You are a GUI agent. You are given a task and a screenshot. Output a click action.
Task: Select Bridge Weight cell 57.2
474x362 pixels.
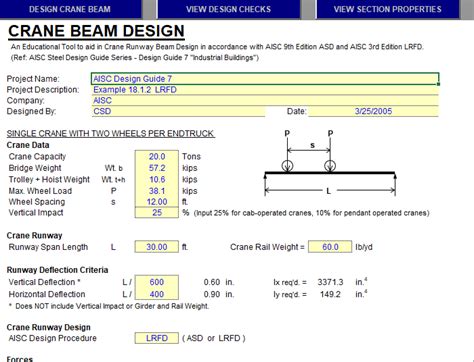coord(157,168)
